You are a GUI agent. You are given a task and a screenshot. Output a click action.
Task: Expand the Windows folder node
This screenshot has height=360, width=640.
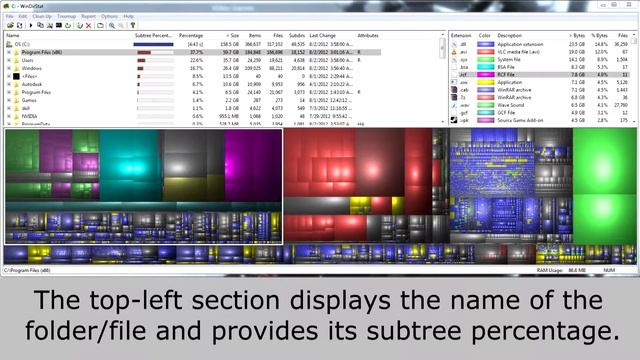(9, 68)
